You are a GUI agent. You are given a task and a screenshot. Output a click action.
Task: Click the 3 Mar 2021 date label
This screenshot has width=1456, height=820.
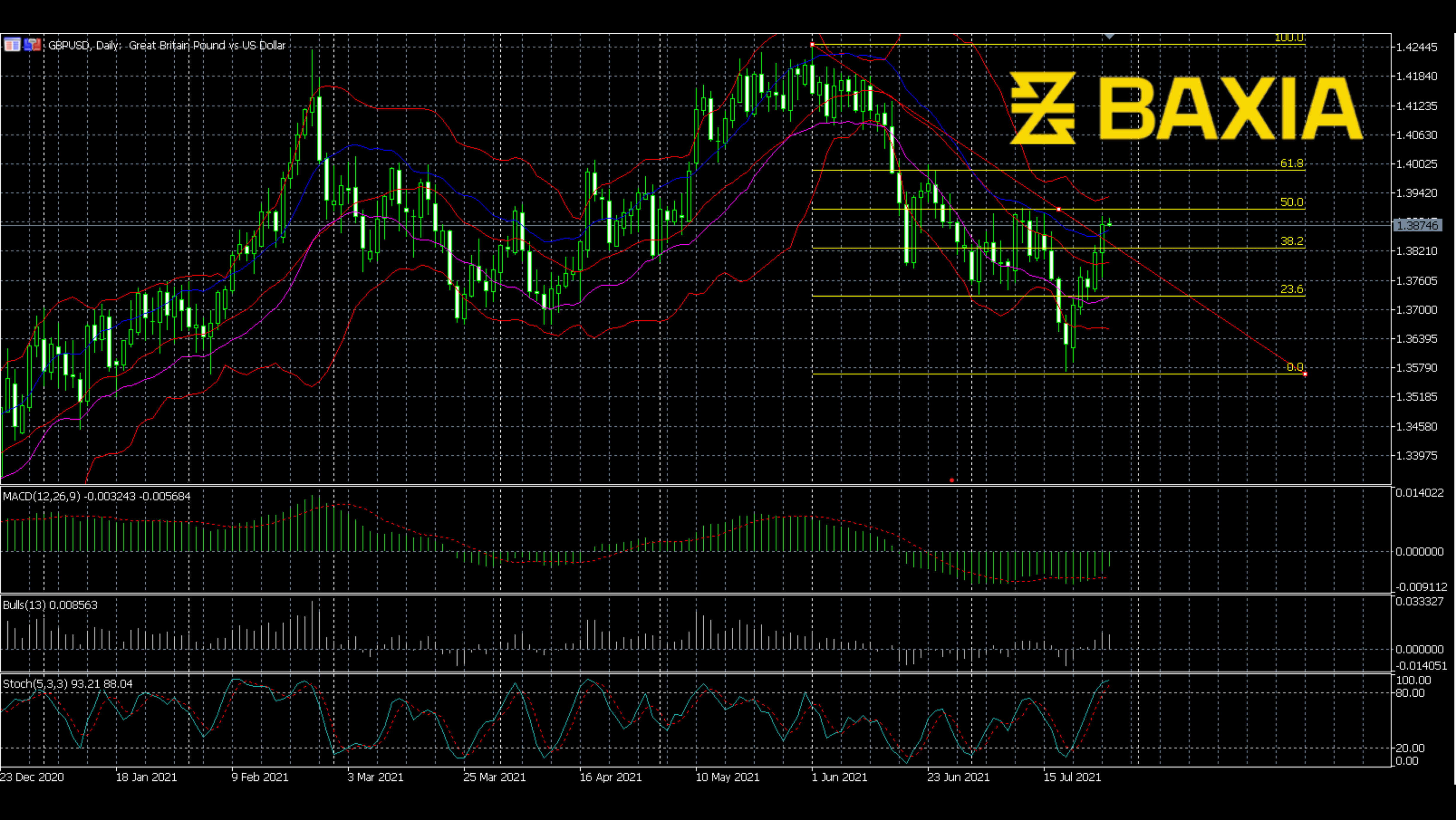click(375, 777)
